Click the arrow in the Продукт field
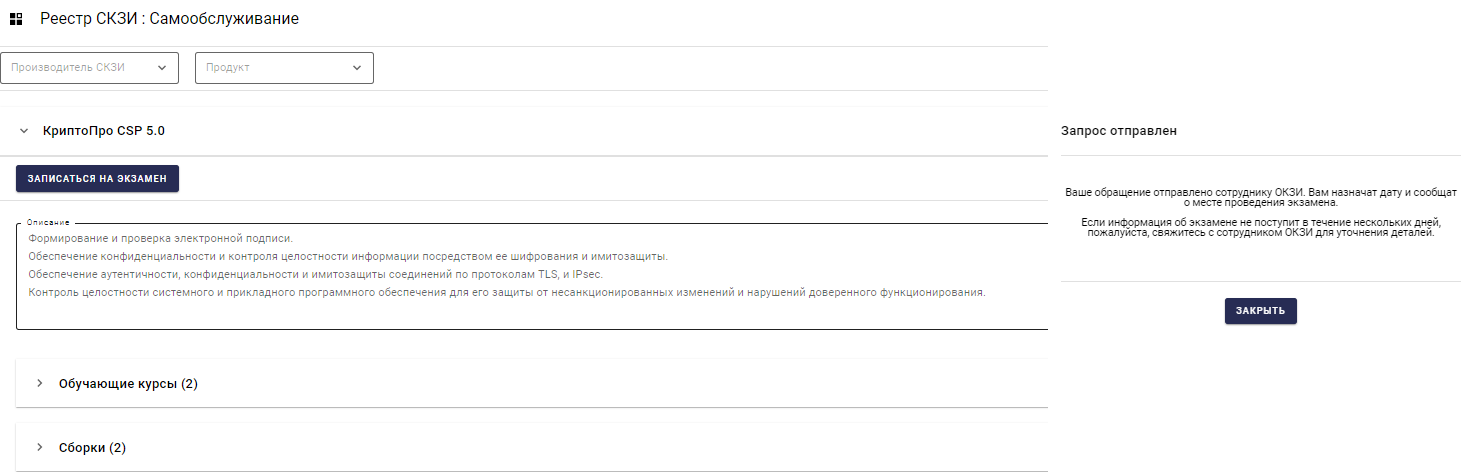Viewport: 1464px width, 472px height. coord(357,68)
